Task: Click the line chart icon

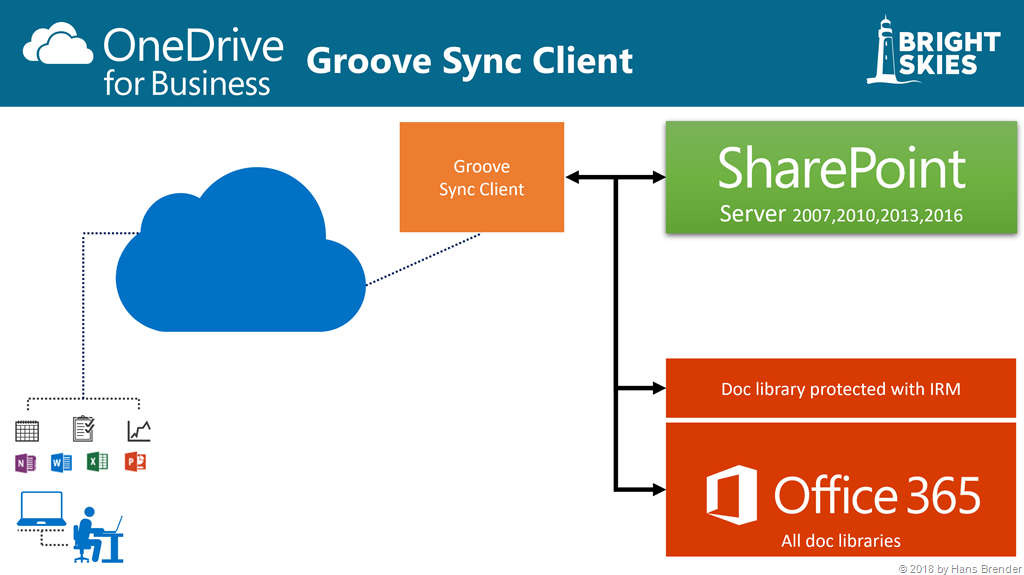Action: pyautogui.click(x=138, y=431)
